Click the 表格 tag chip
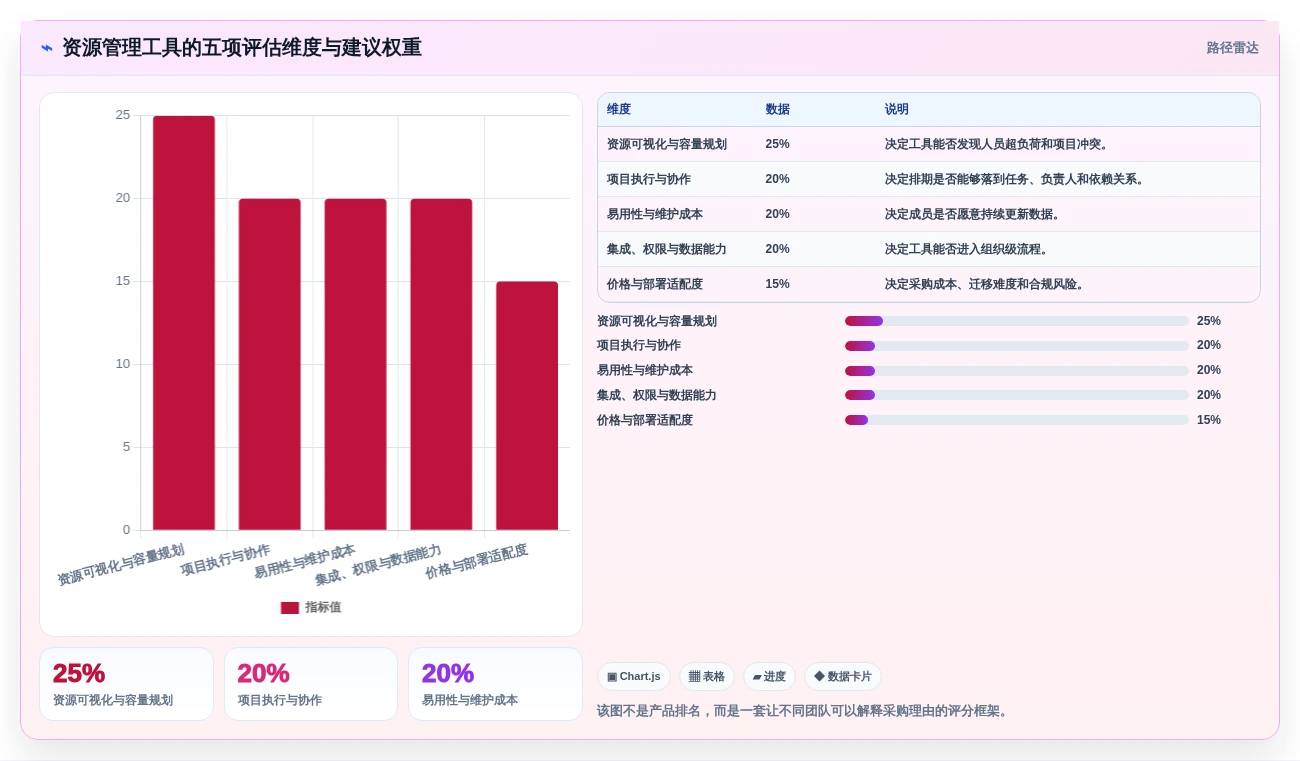 click(707, 677)
